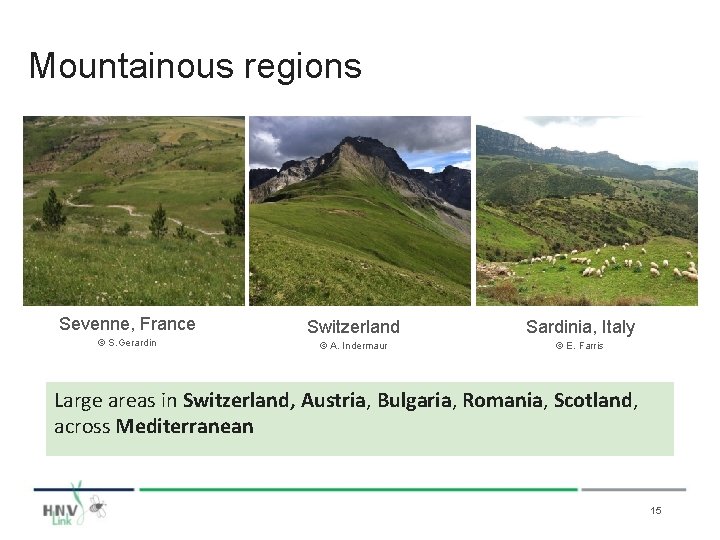Screen dimensions: 720x540
Task: Click the bold word Mediterranean
Action: pyautogui.click(x=185, y=426)
